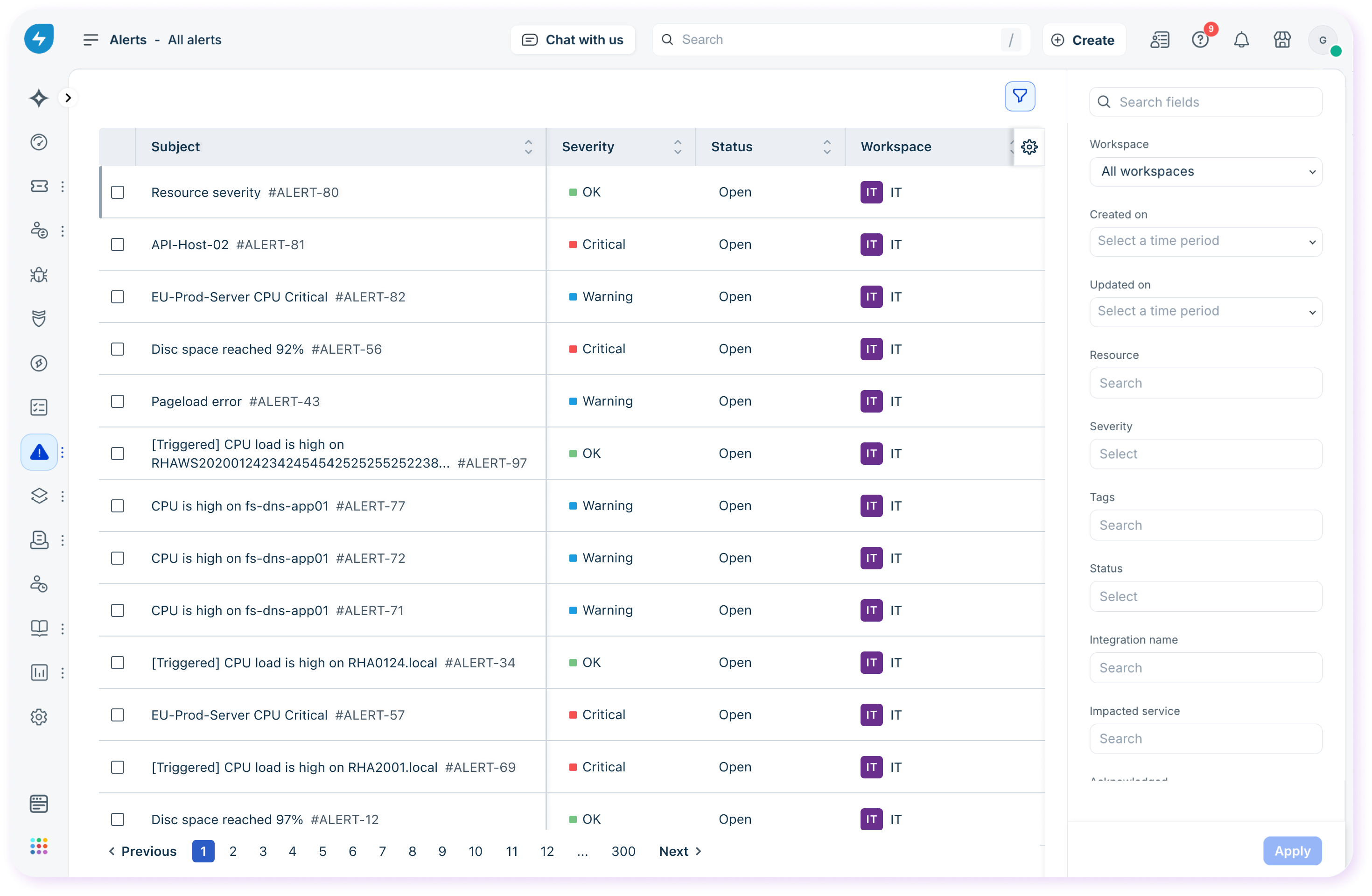Screen dimensions: 1372x896
Task: Check the Pageload error alert row
Action: click(x=118, y=401)
